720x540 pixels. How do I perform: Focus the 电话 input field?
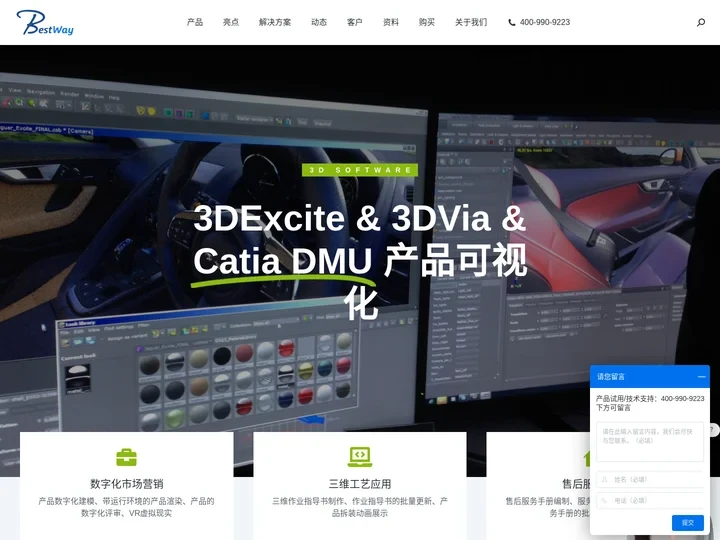click(x=650, y=501)
